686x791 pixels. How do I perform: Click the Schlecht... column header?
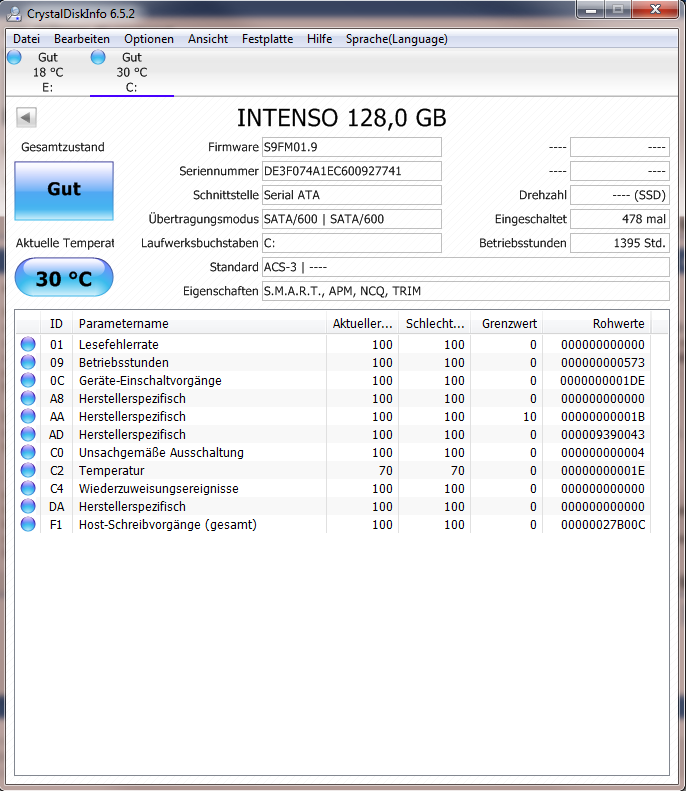tap(434, 323)
